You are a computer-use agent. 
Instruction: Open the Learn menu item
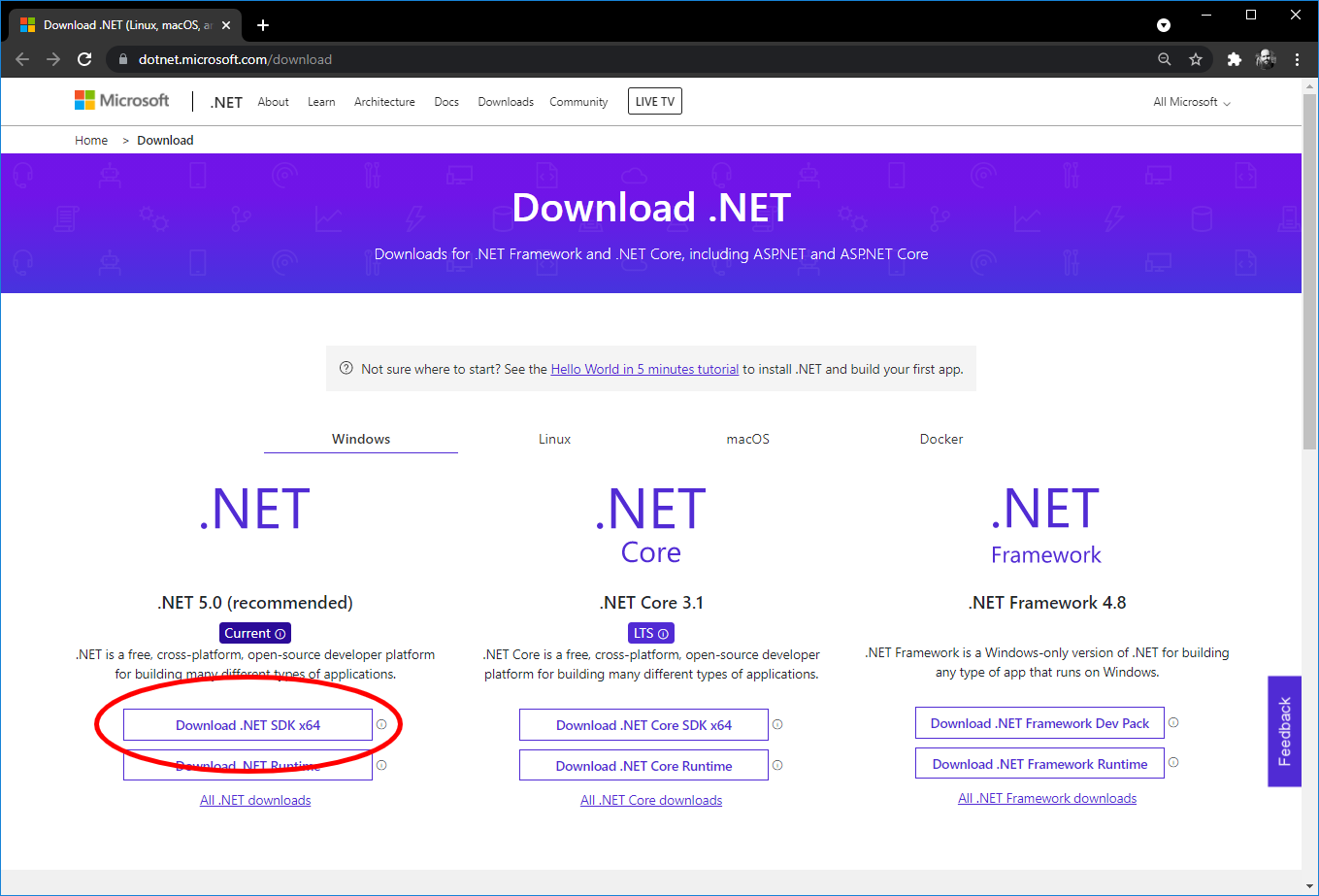pyautogui.click(x=321, y=102)
